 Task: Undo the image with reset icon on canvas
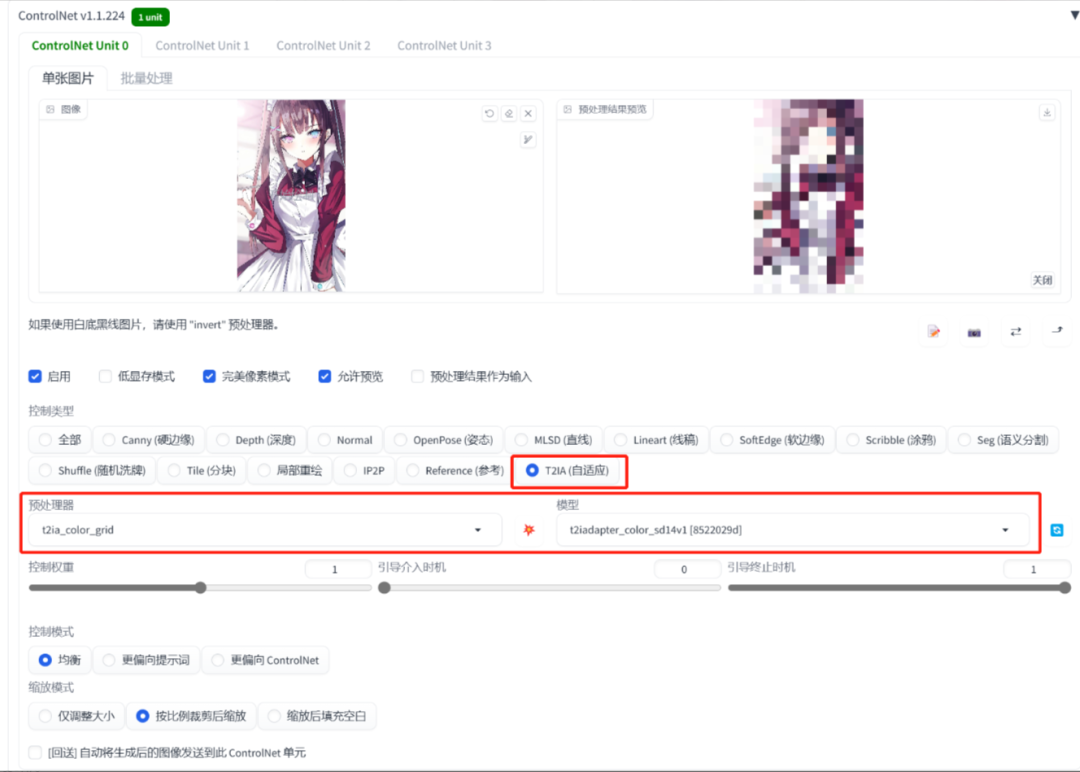coord(488,113)
